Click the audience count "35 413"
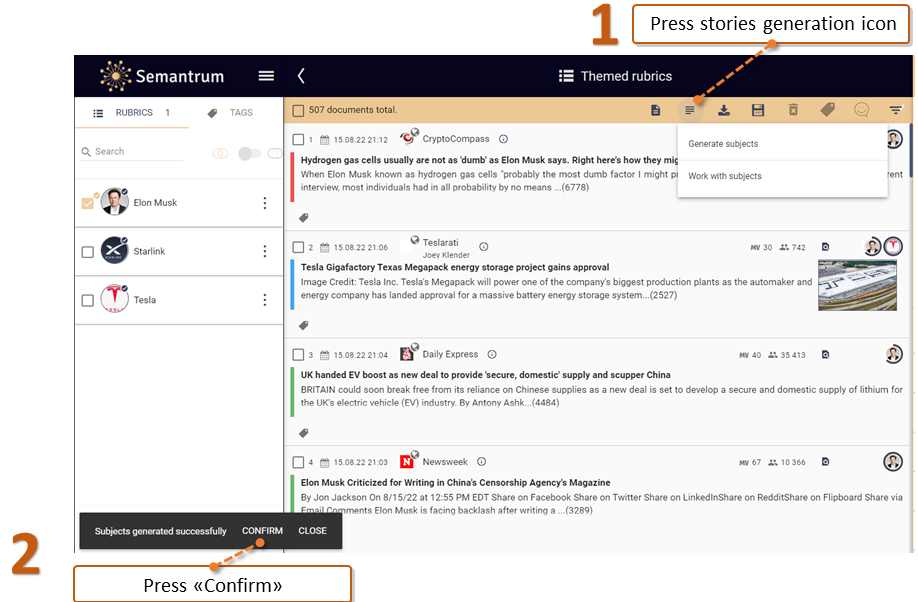The height and width of the screenshot is (602, 918). (x=793, y=355)
